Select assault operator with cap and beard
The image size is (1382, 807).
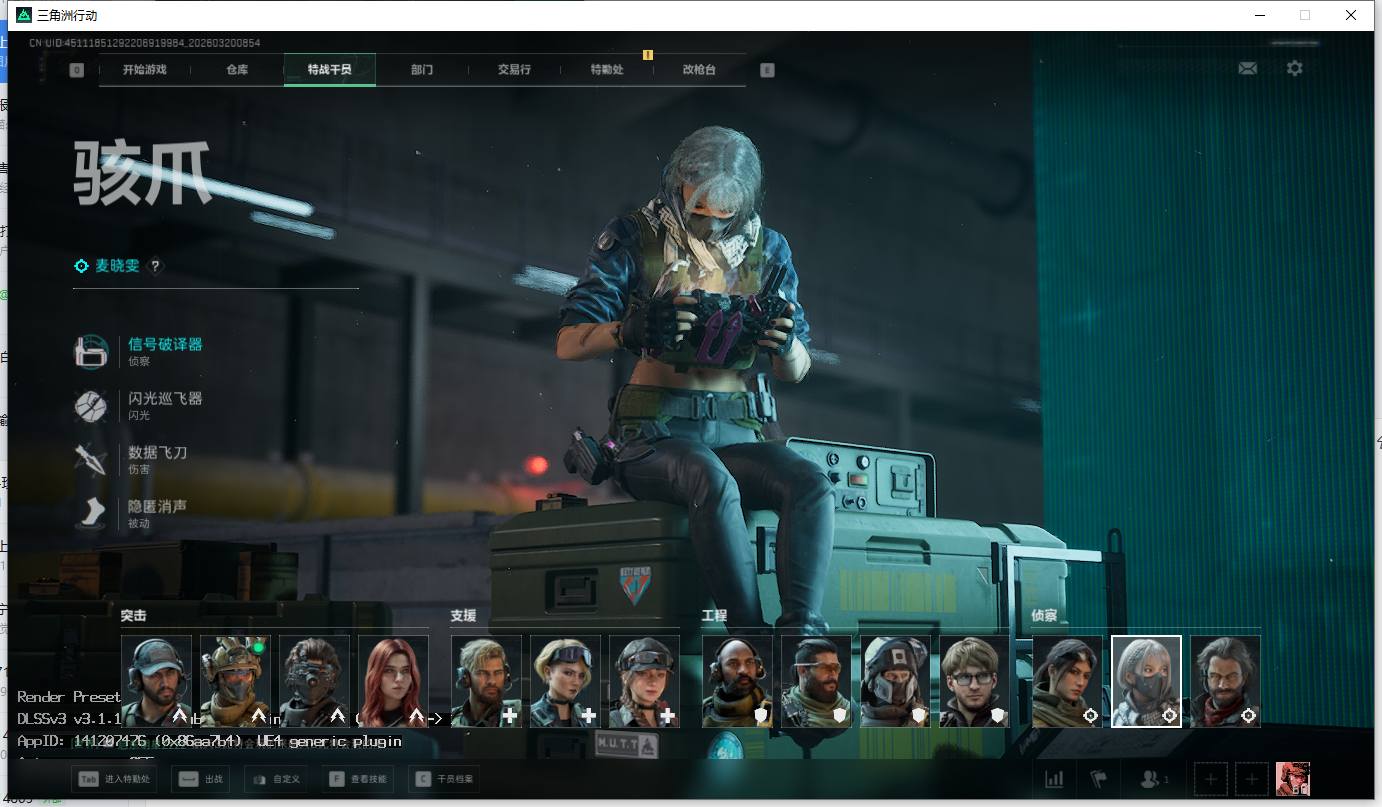click(156, 681)
